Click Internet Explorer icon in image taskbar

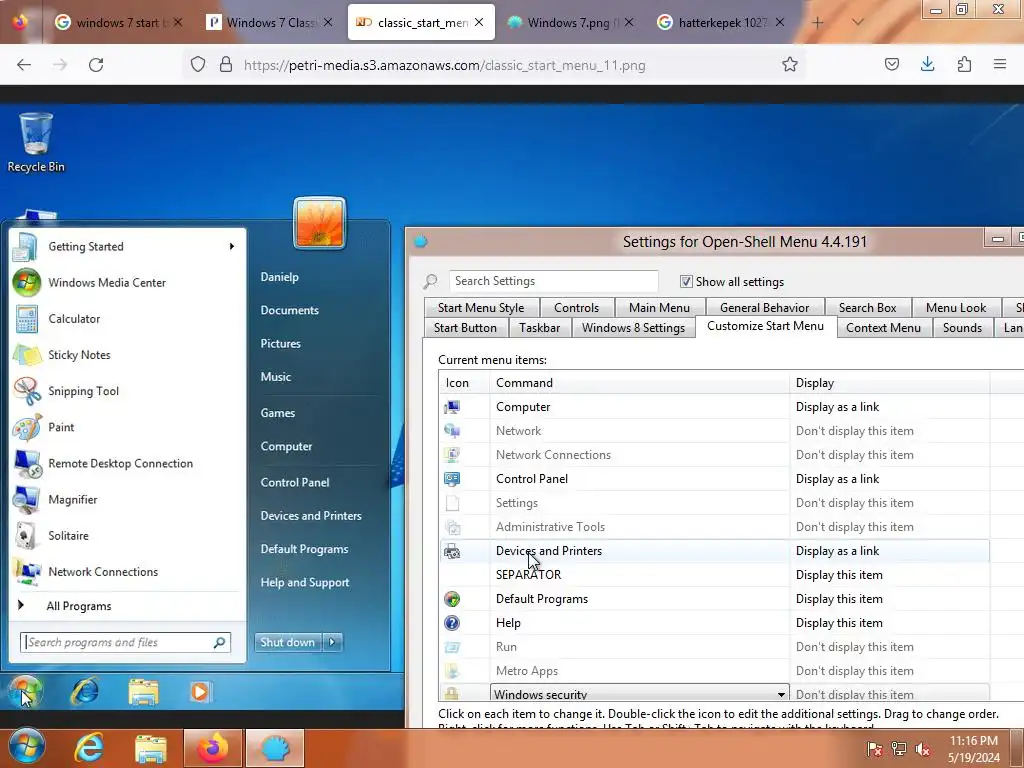(x=85, y=691)
